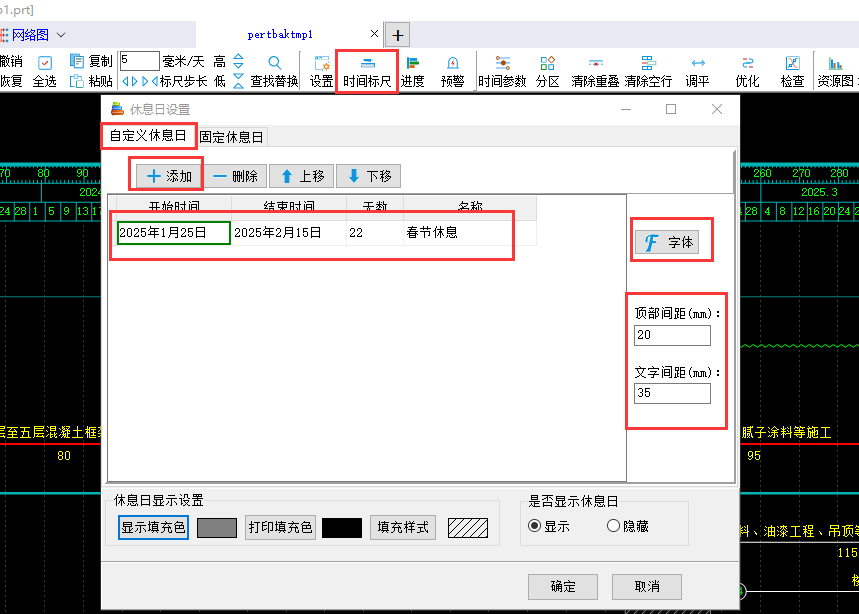Expand the 网络图 dropdown
This screenshot has height=614, width=859.
[x=61, y=35]
